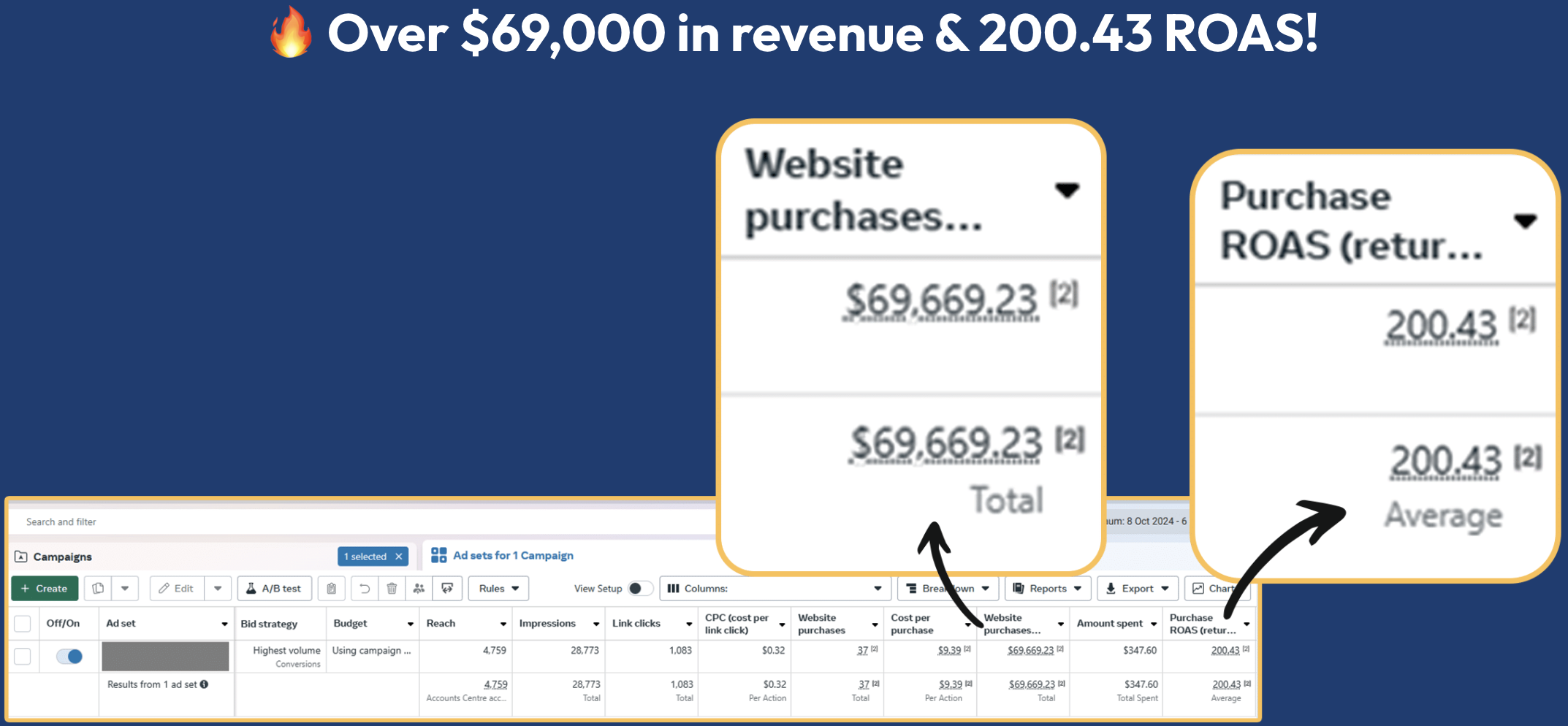Check the ad set row checkbox

point(23,657)
